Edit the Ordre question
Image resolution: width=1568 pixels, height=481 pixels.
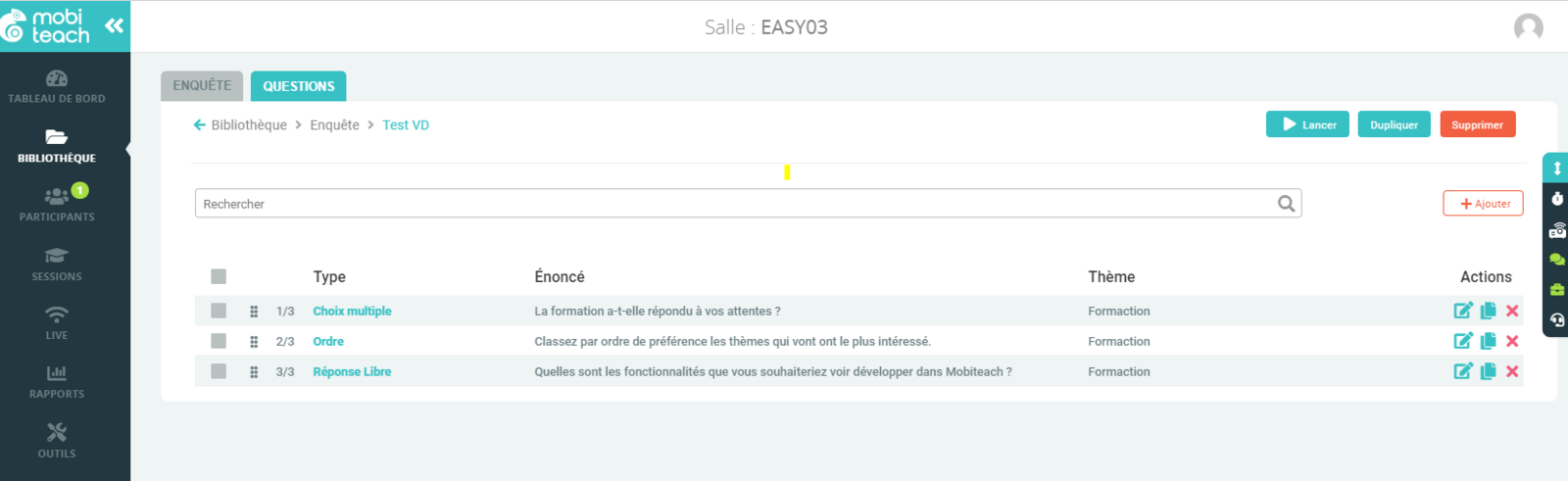coord(1463,341)
